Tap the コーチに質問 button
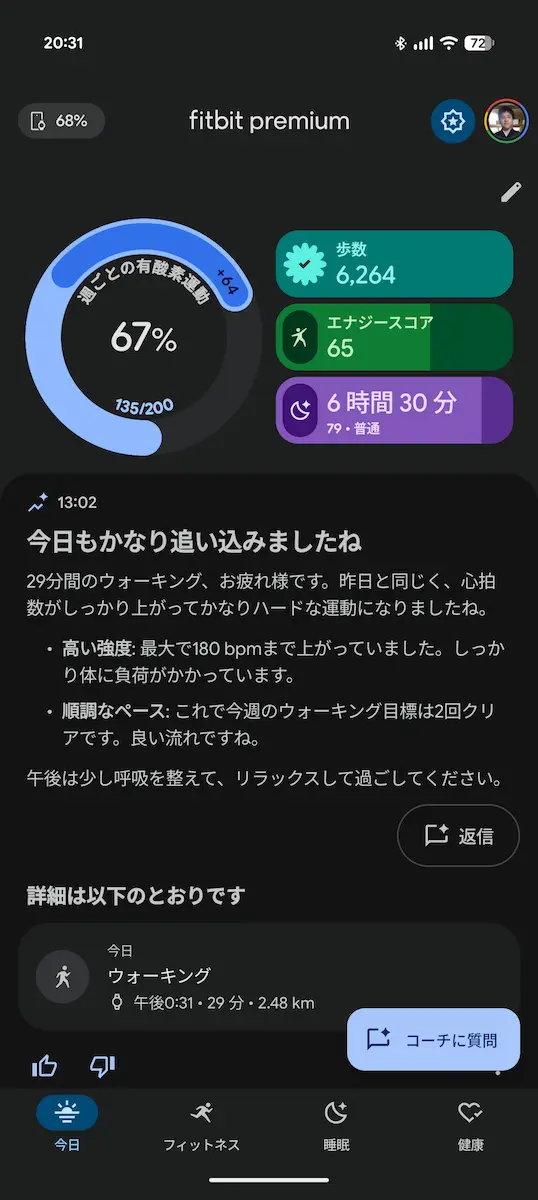The height and width of the screenshot is (1200, 538). [434, 1039]
